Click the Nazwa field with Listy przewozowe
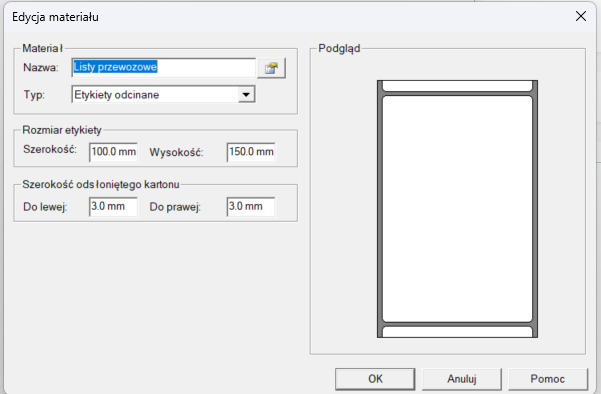 (x=164, y=67)
